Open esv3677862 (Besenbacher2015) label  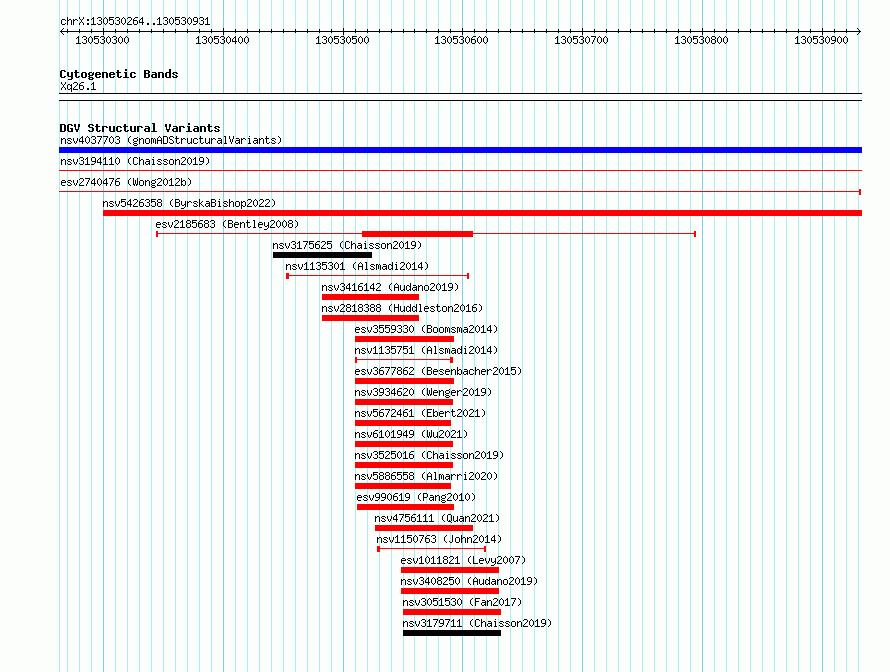pyautogui.click(x=438, y=371)
